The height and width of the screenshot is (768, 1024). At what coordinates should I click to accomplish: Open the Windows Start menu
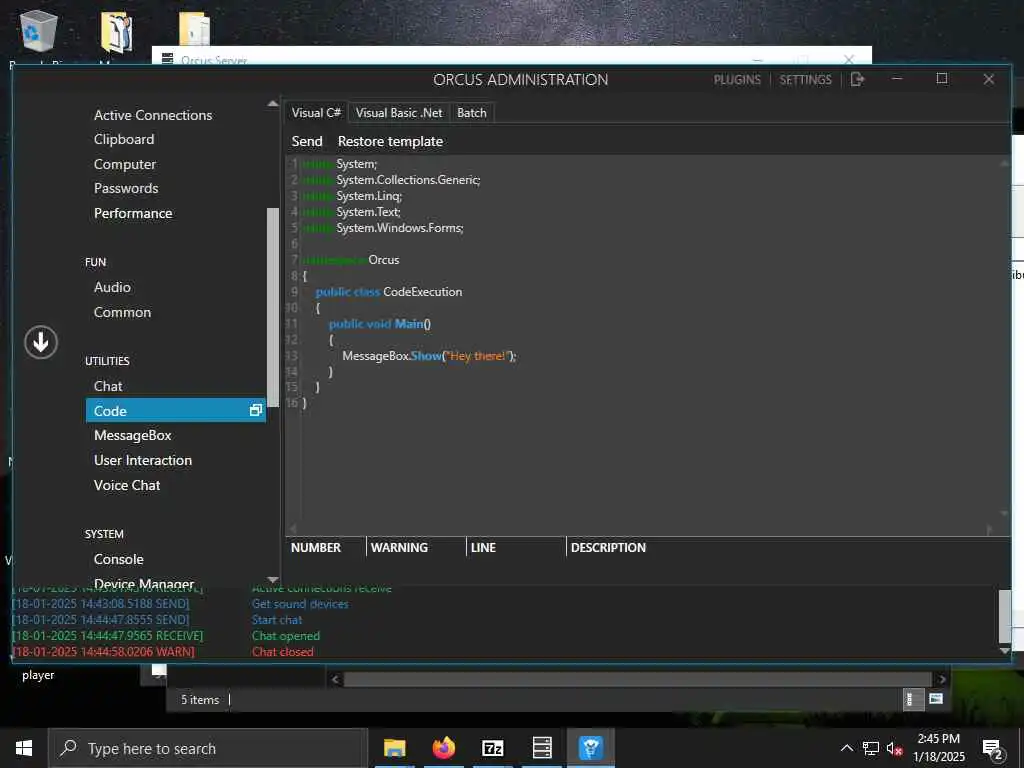[x=24, y=748]
